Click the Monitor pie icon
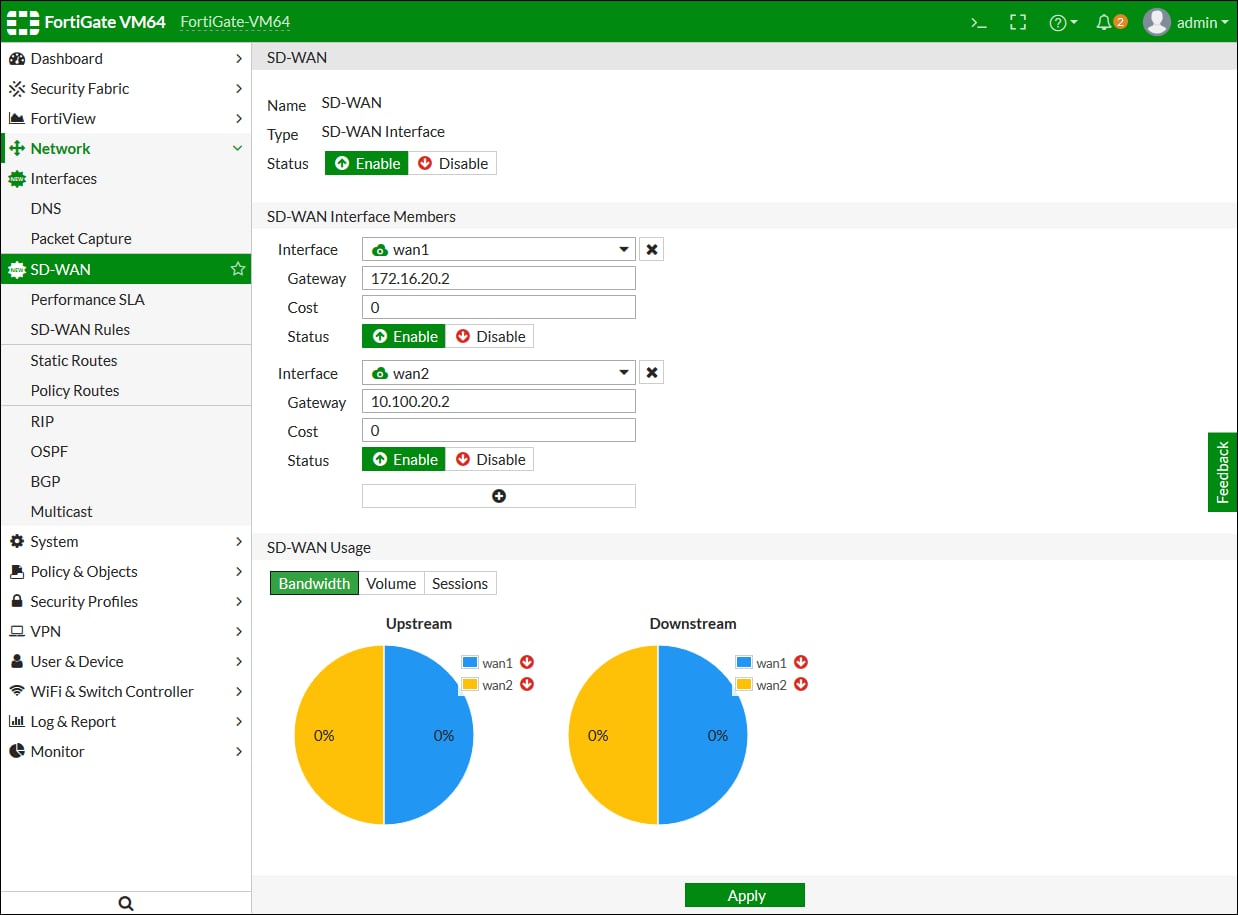The height and width of the screenshot is (915, 1238). click(x=16, y=752)
